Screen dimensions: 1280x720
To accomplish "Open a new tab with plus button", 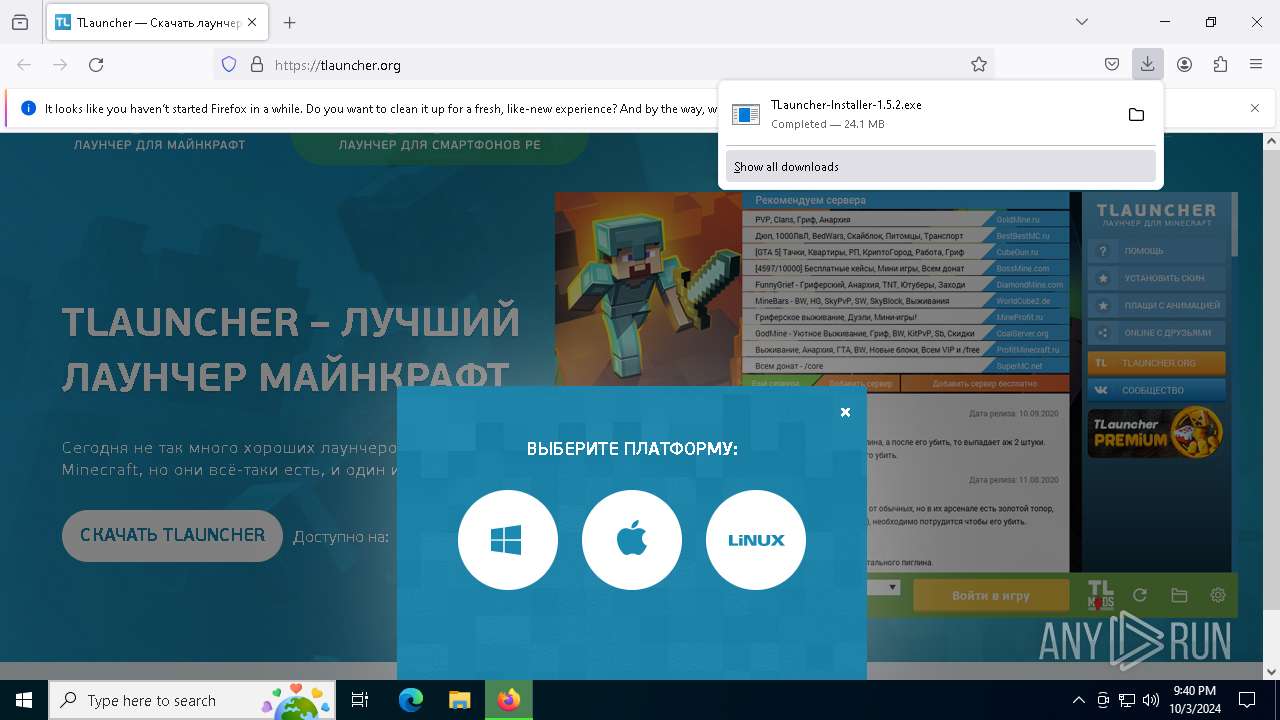I will click(x=290, y=22).
